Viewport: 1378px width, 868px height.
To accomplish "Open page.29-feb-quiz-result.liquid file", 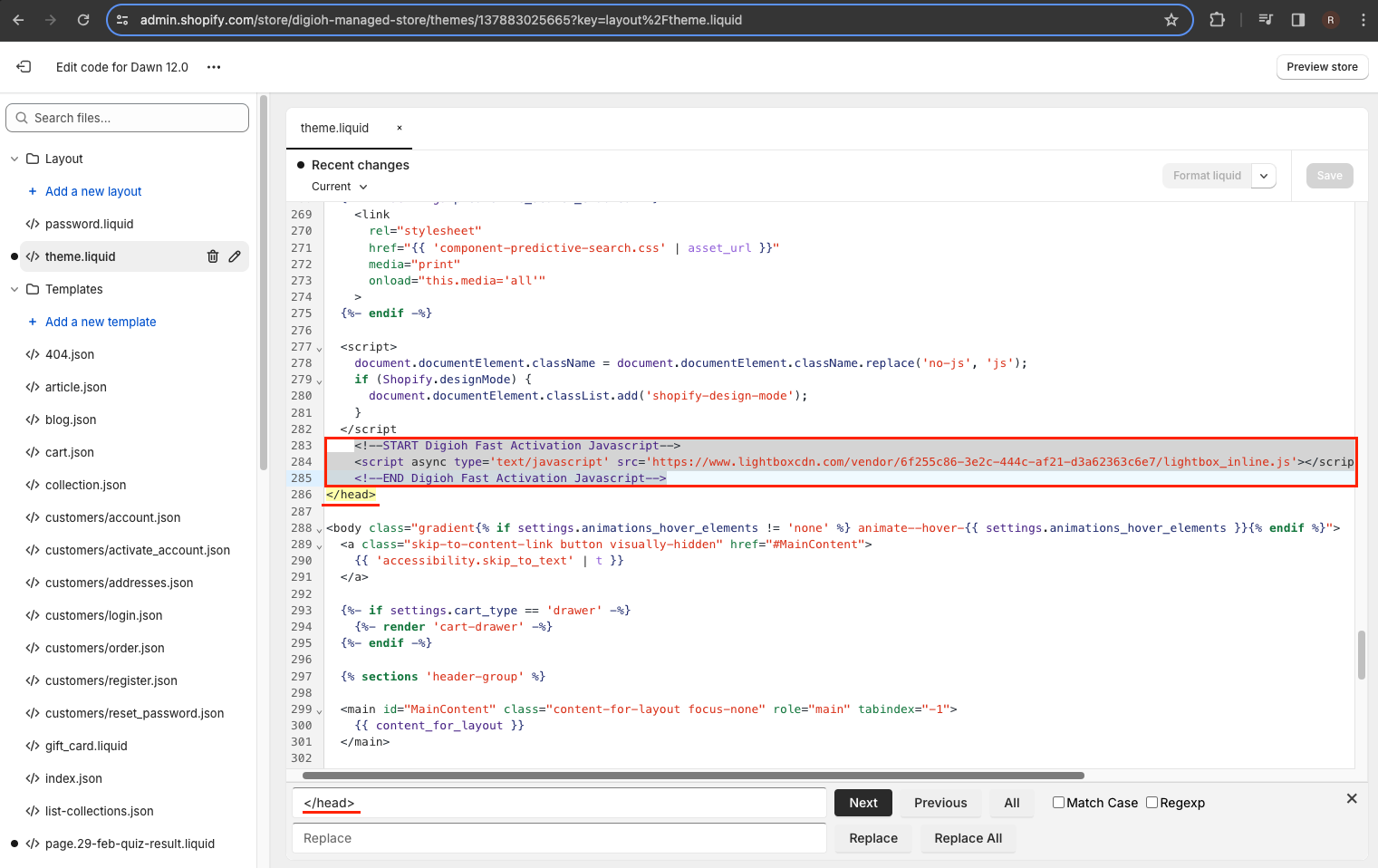I will 130,844.
